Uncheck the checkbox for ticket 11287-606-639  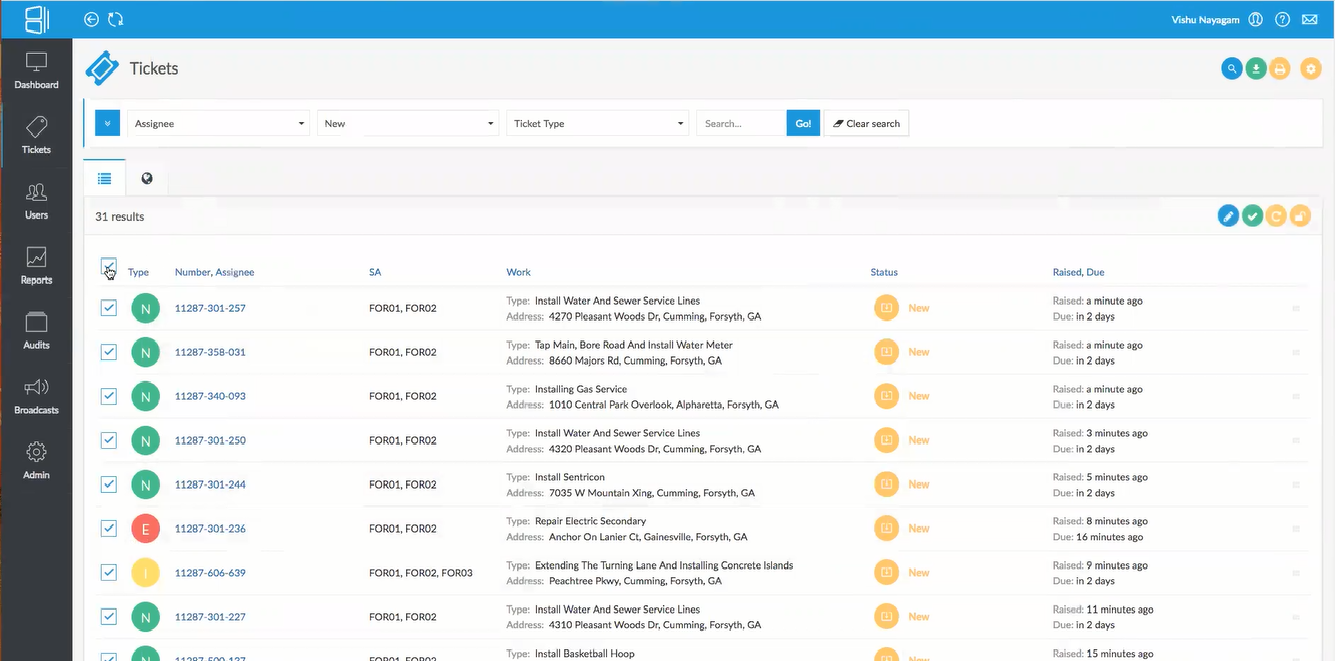[x=109, y=572]
